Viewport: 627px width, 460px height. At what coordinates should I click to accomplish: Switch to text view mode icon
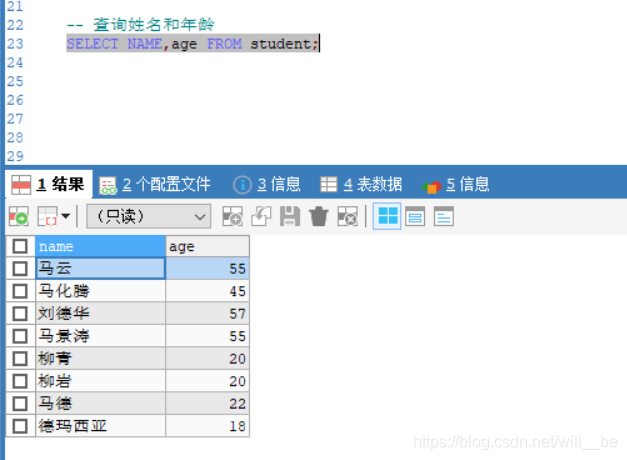click(x=443, y=216)
